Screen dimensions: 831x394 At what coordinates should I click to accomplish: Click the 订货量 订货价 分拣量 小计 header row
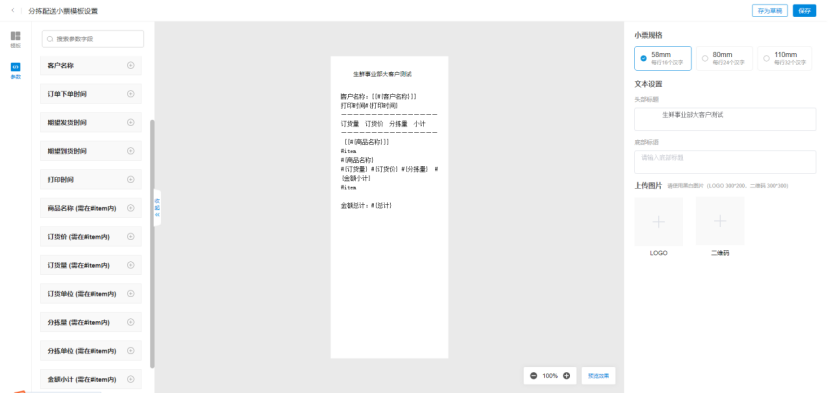pos(383,124)
